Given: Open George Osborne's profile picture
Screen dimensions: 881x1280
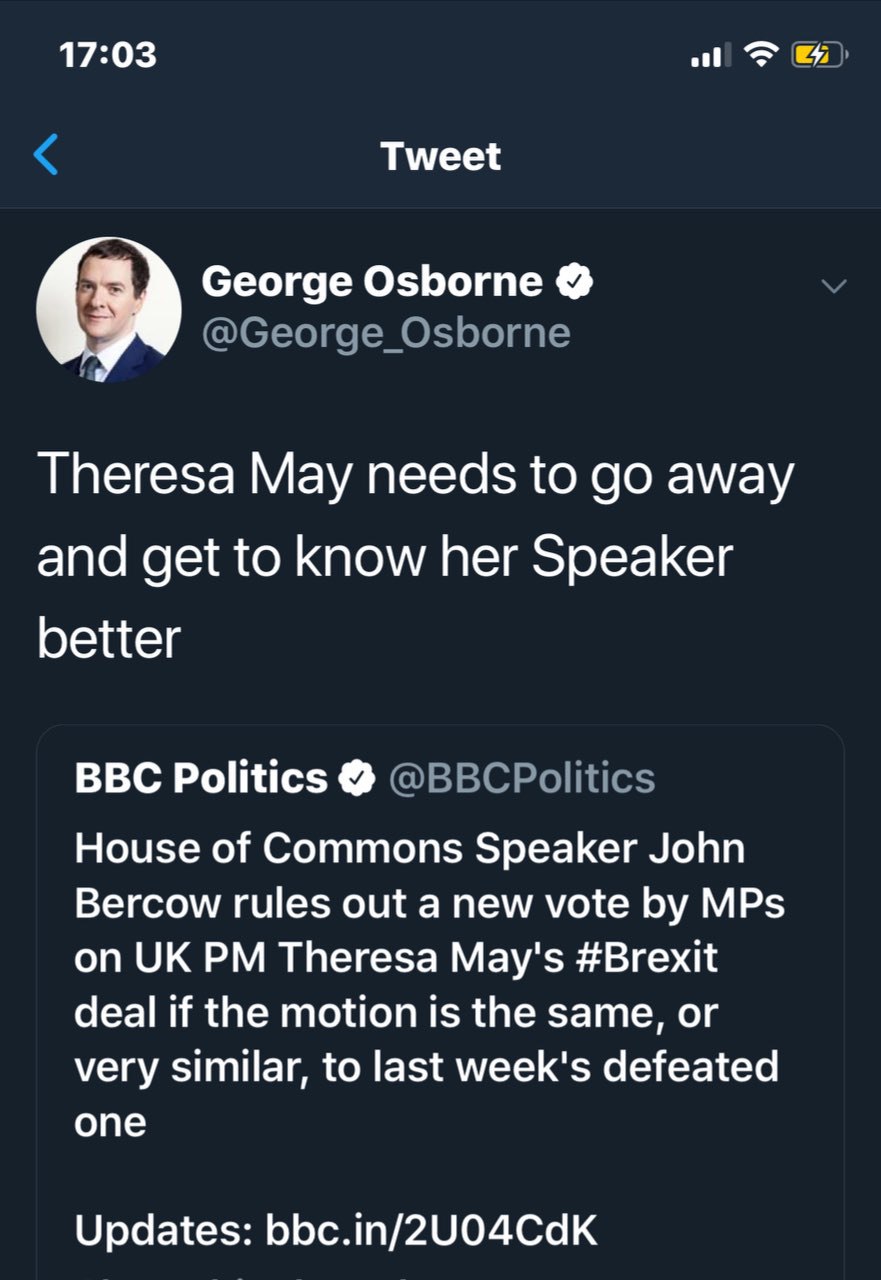Looking at the screenshot, I should click(108, 310).
